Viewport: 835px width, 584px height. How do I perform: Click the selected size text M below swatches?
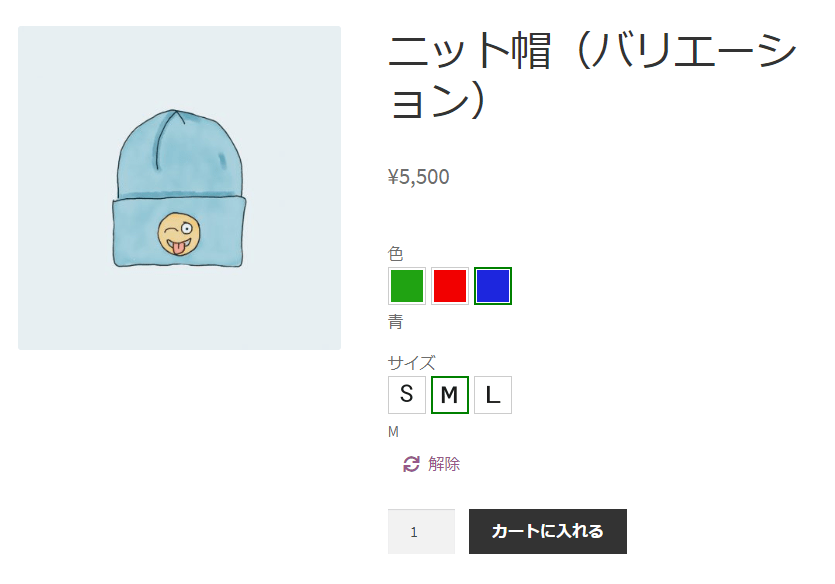click(393, 432)
